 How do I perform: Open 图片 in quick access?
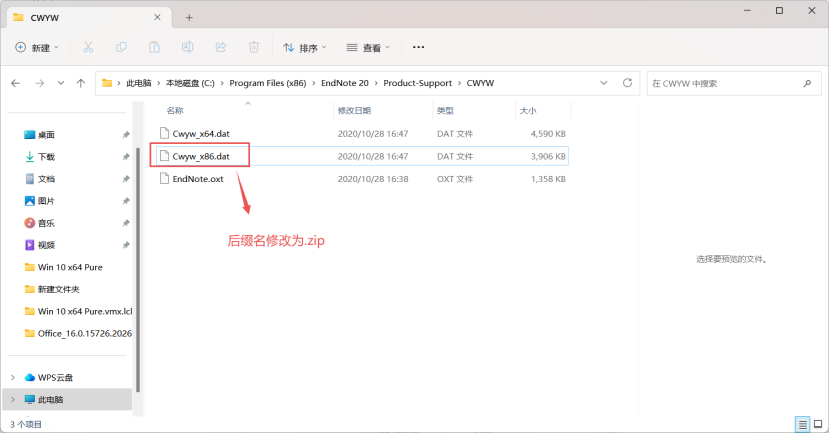pyautogui.click(x=46, y=201)
